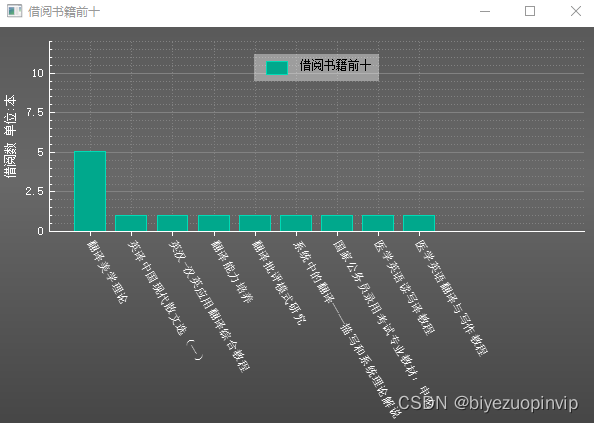Click the x-axis label 医学英语翻译与写作教程

[451, 298]
